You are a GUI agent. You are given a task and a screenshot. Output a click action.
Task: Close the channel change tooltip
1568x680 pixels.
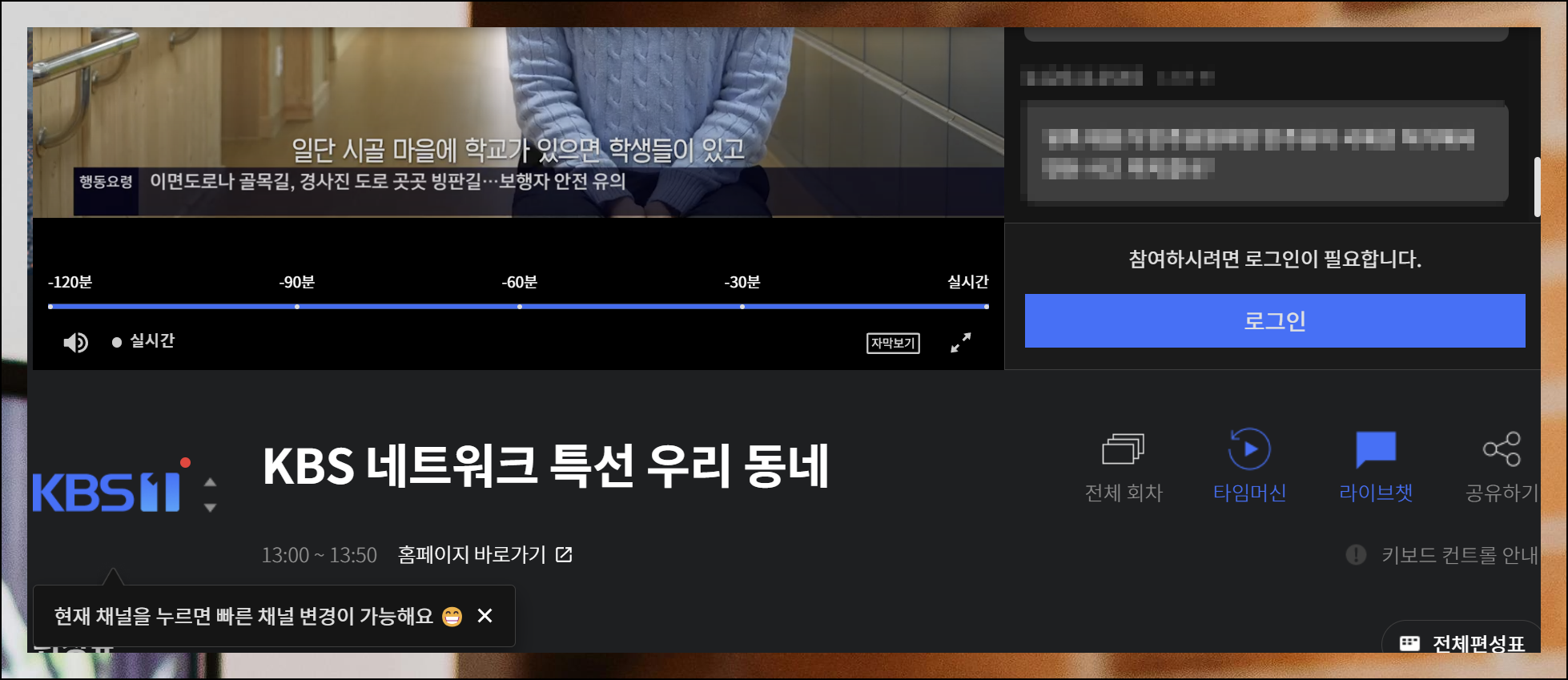(x=484, y=615)
